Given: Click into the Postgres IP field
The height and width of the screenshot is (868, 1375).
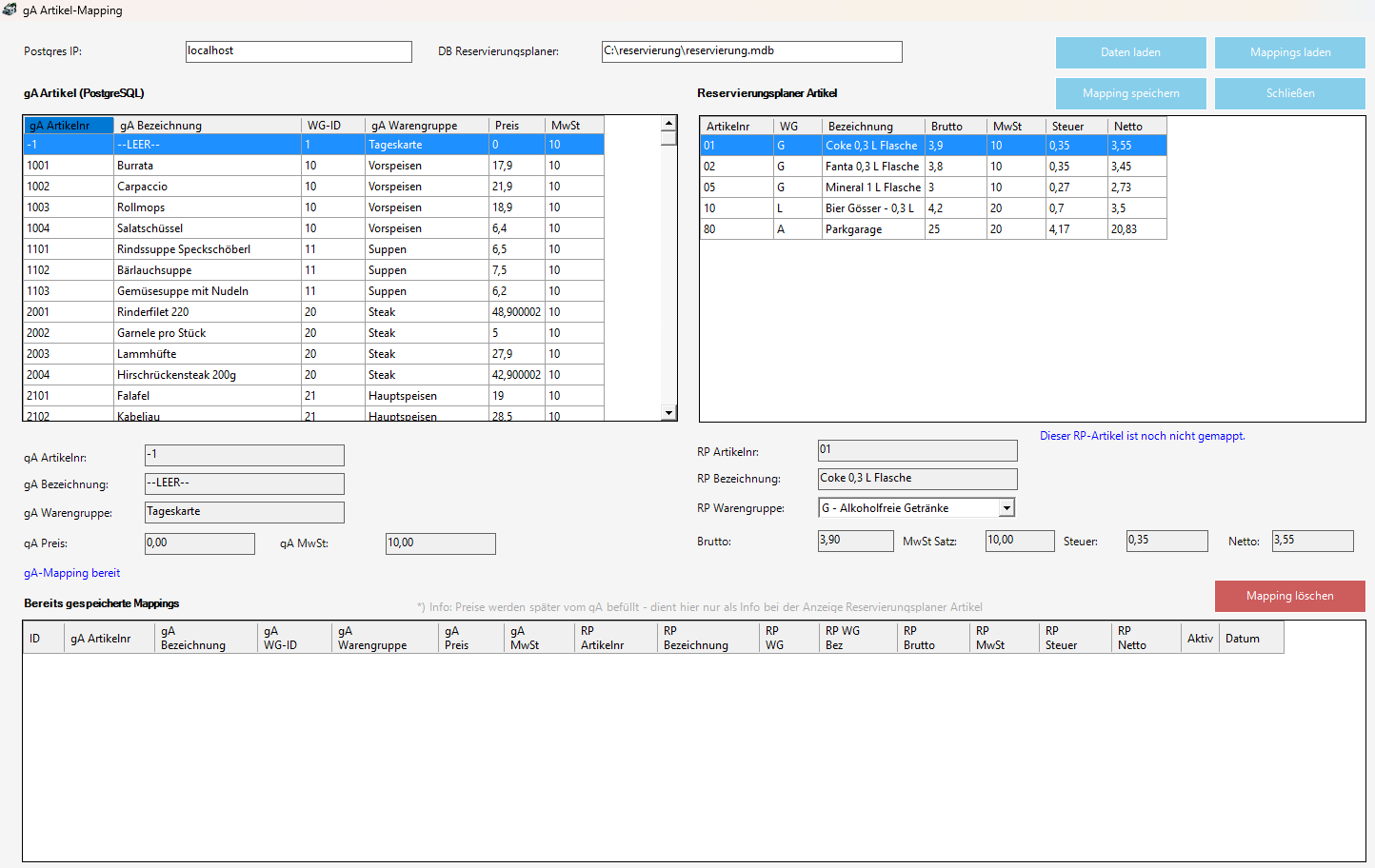Looking at the screenshot, I should (x=299, y=51).
